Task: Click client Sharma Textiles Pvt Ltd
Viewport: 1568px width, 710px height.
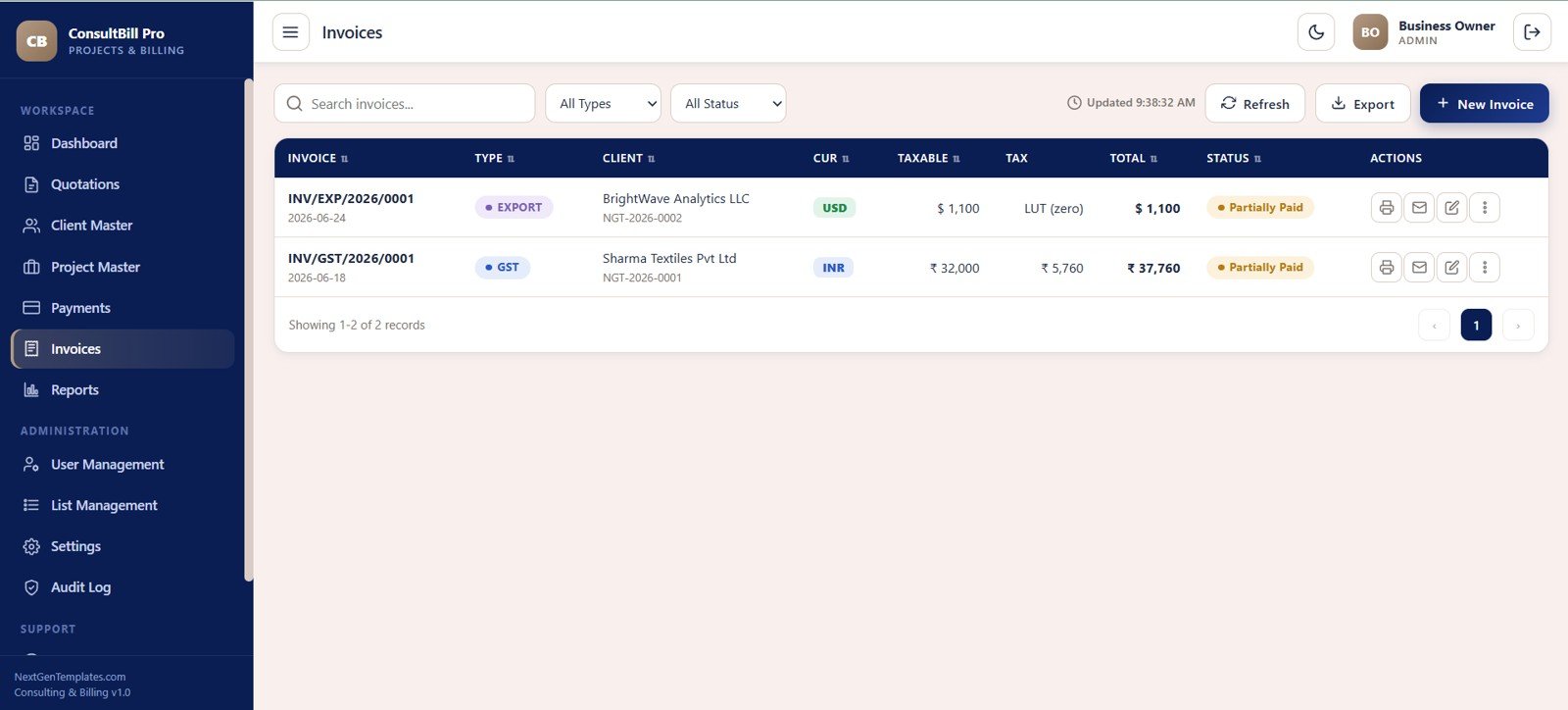Action: (x=669, y=259)
